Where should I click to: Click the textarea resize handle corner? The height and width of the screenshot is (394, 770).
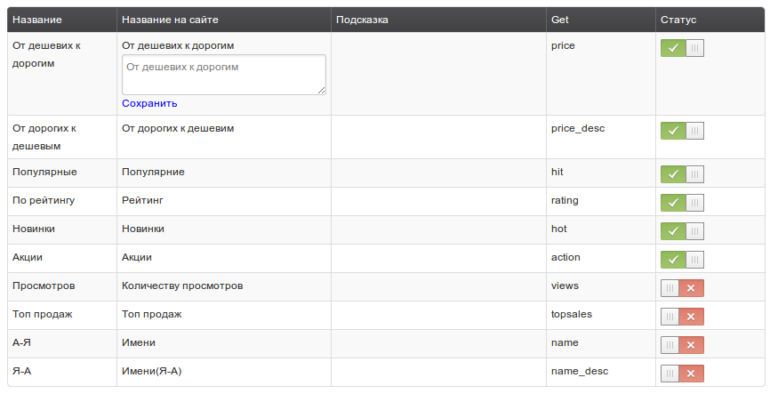pyautogui.click(x=322, y=91)
